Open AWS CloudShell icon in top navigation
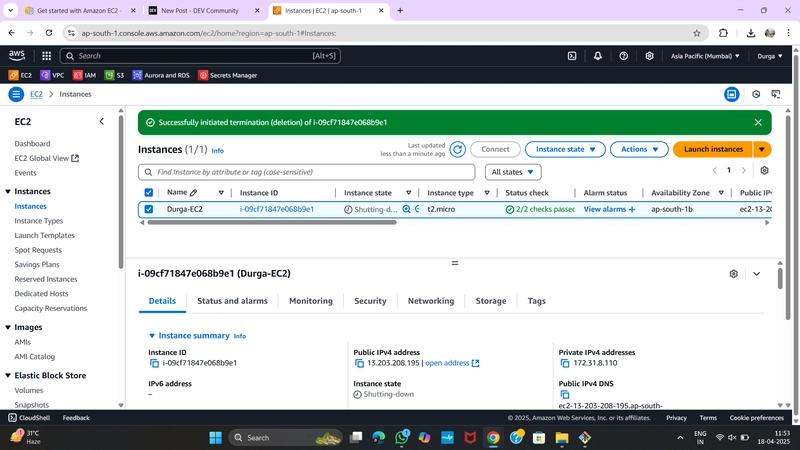The image size is (800, 450). [572, 56]
